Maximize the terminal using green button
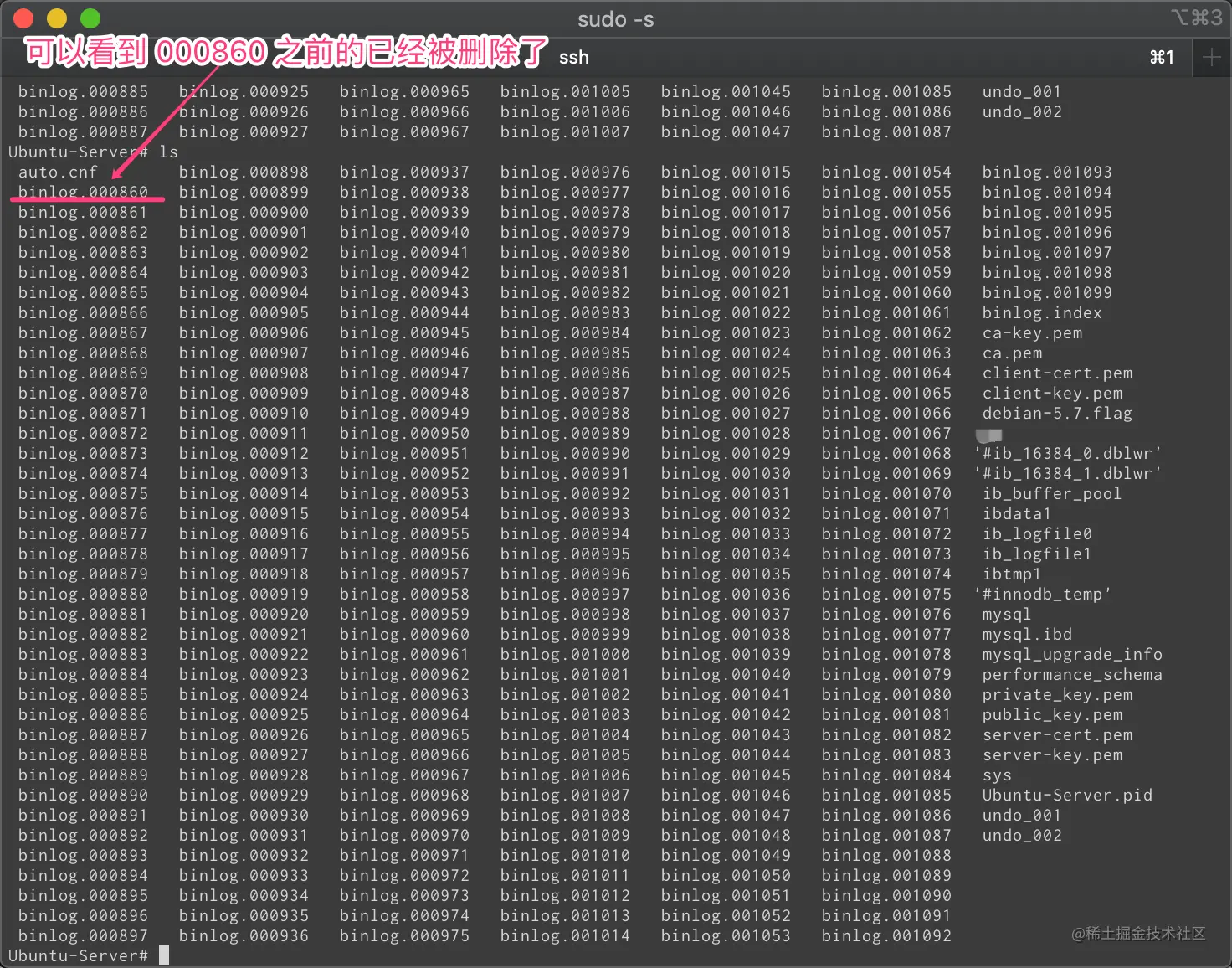 coord(90,18)
